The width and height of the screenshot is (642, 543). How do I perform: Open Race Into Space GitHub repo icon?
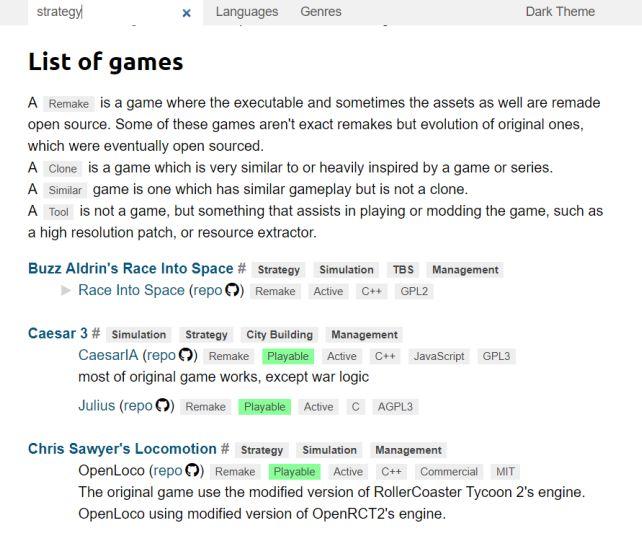[232, 290]
